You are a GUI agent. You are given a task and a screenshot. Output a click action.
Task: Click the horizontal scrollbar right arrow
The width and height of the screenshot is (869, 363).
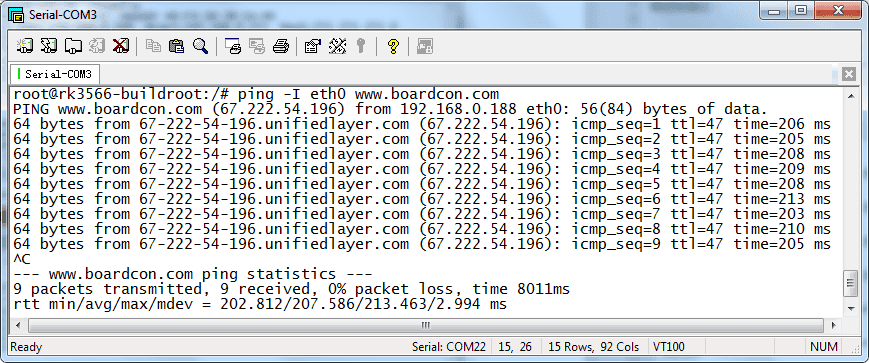coord(835,325)
